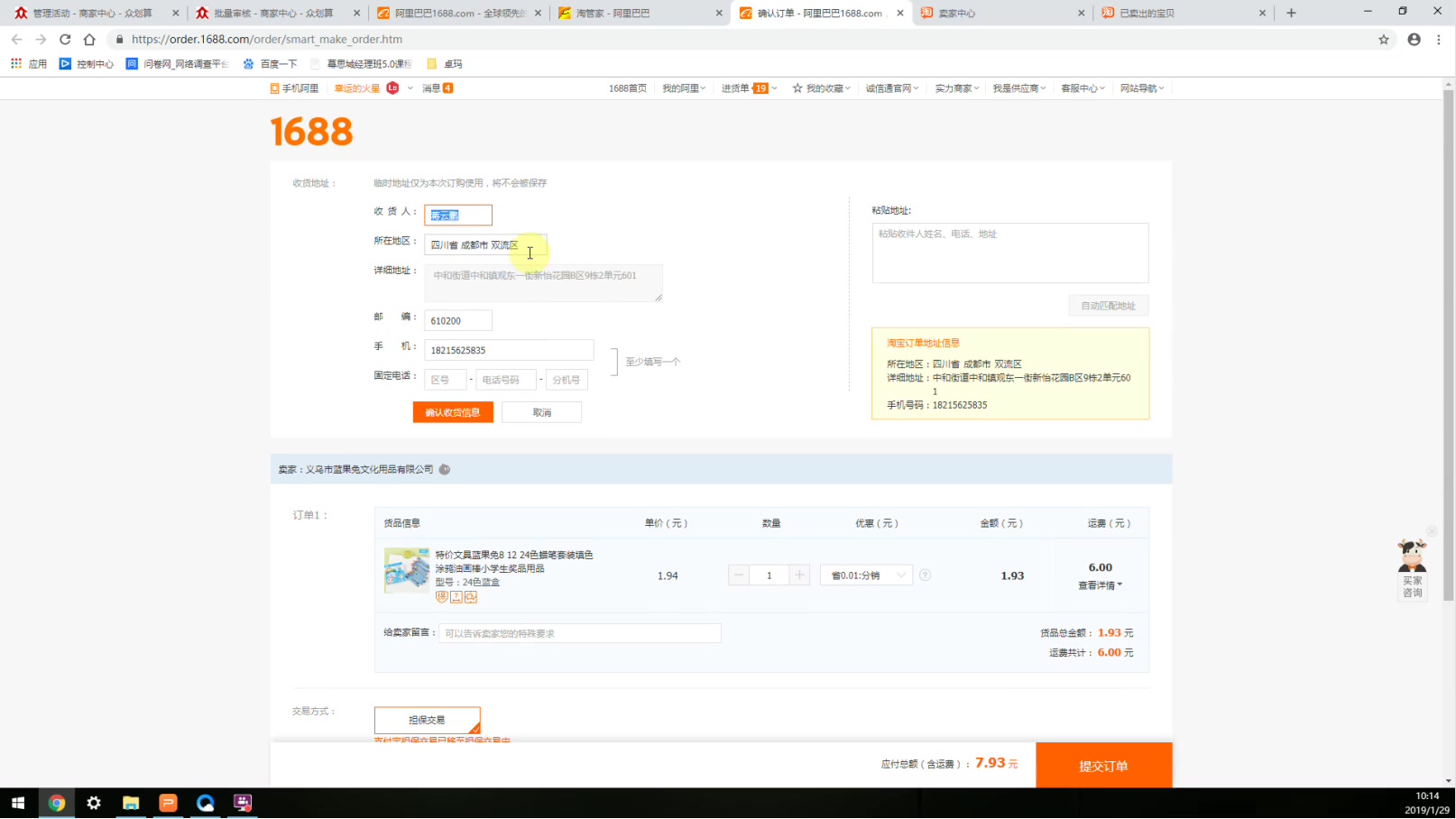
Task: Open the 消息 messages link
Action: pyautogui.click(x=438, y=88)
